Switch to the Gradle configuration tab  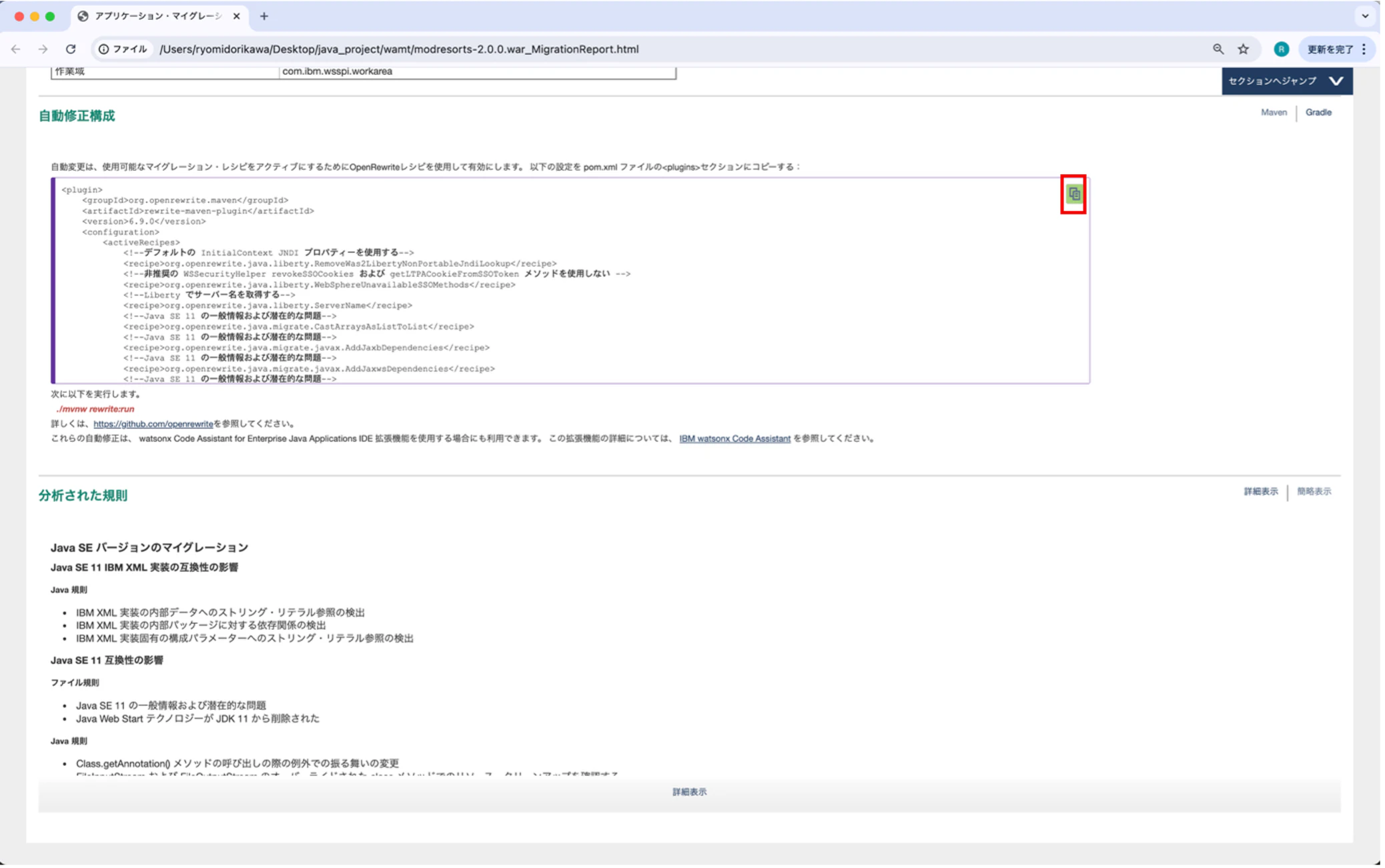point(1318,113)
